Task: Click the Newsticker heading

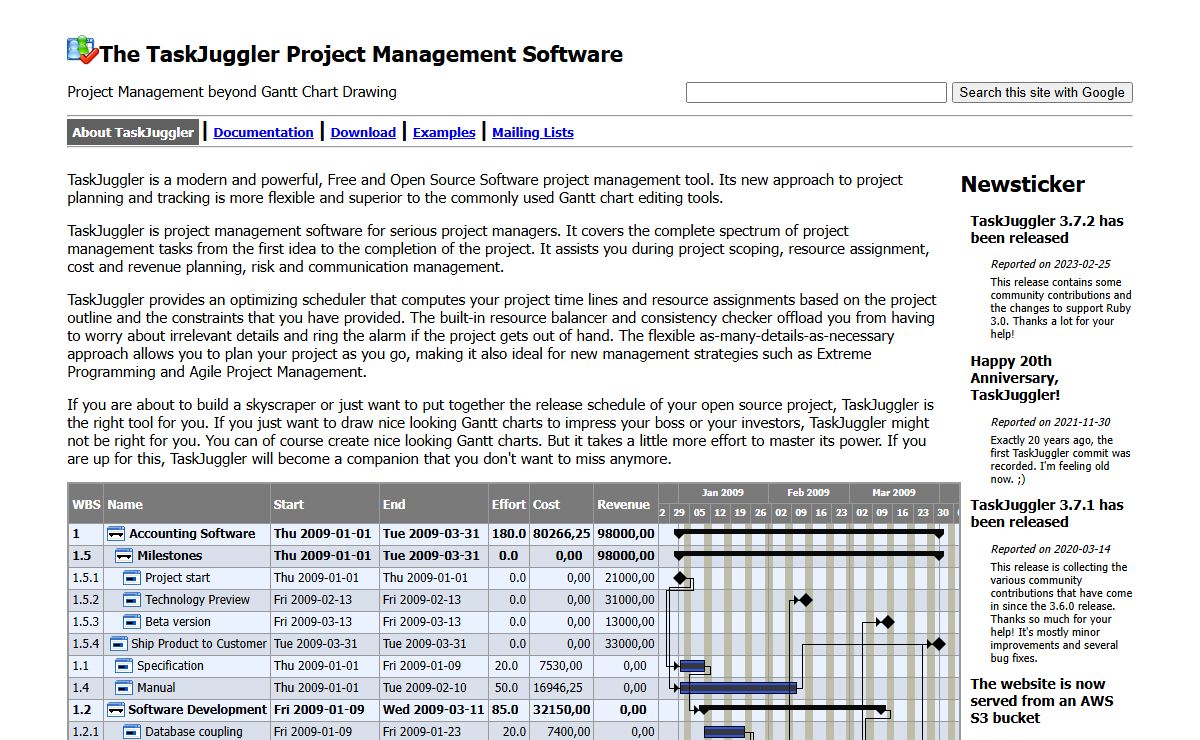Action: [1022, 184]
